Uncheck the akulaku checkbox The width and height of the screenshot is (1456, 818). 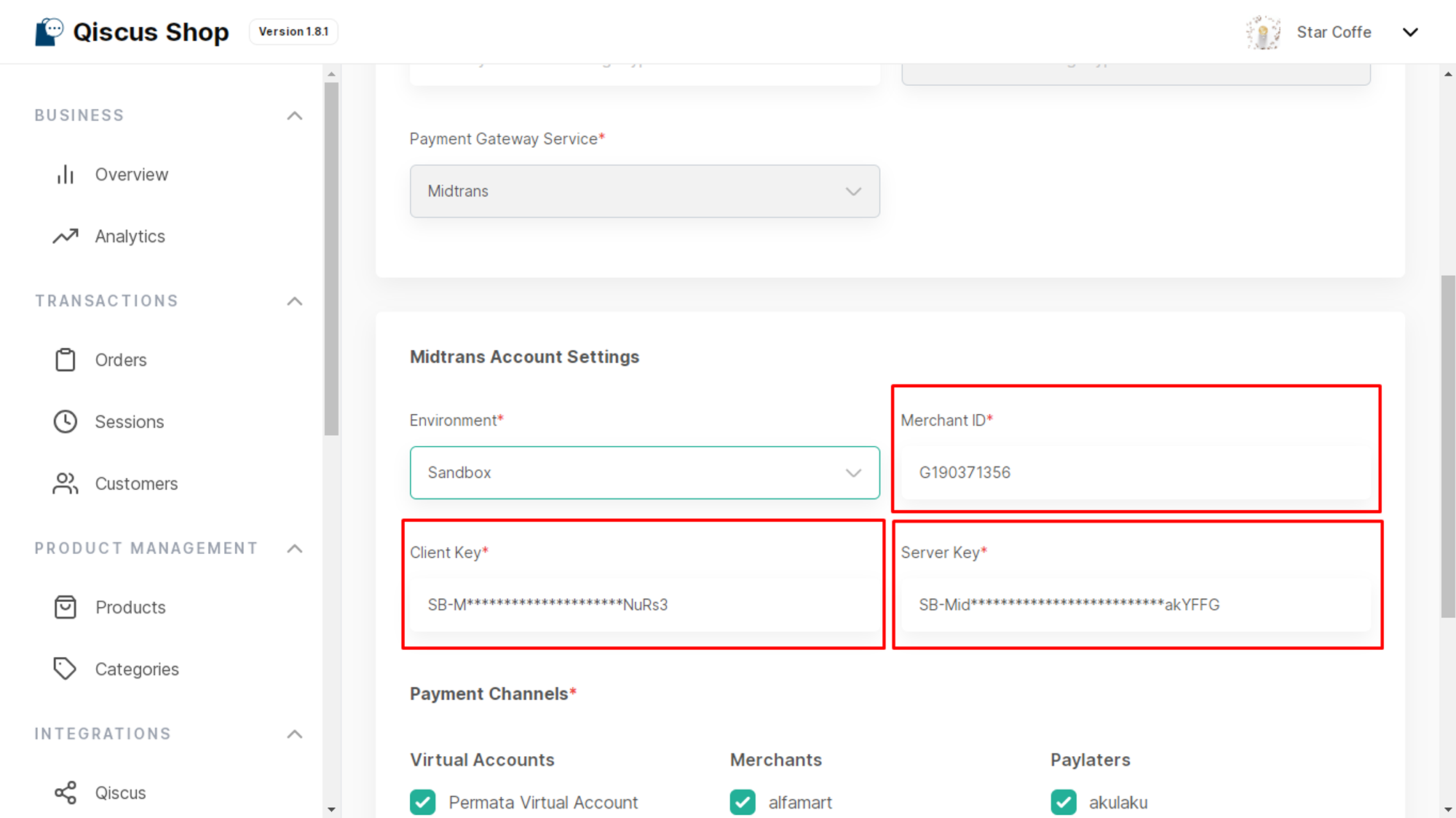point(1064,802)
